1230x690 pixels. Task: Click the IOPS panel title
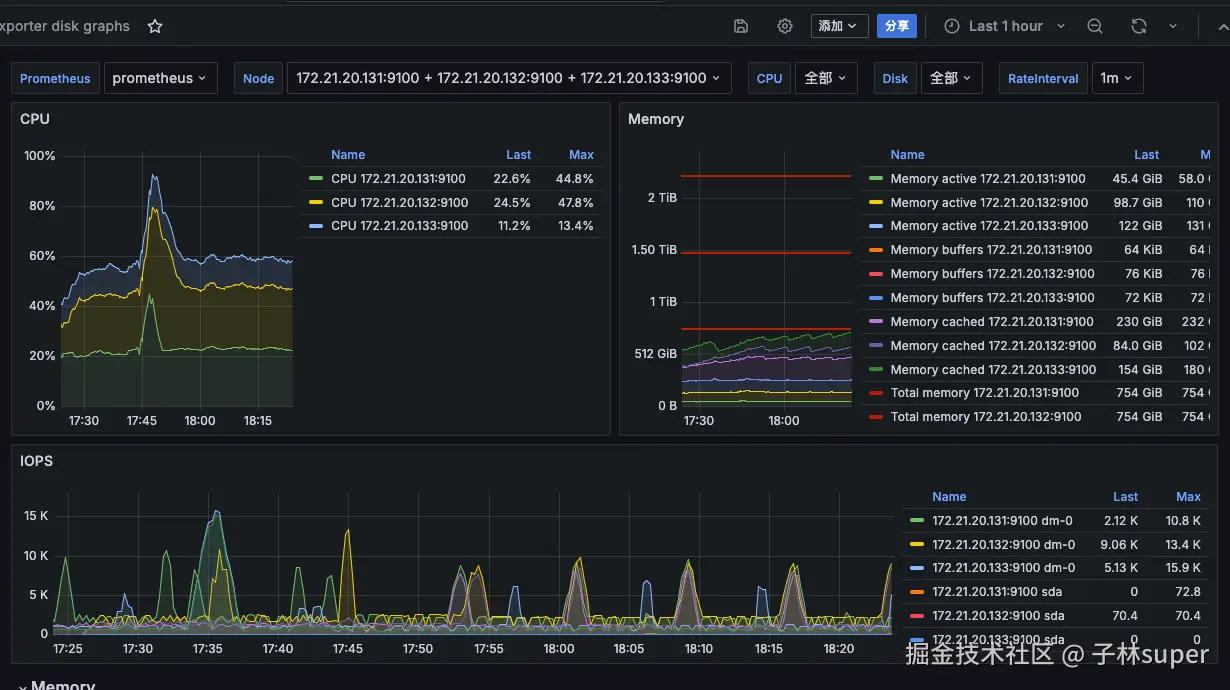(37, 461)
